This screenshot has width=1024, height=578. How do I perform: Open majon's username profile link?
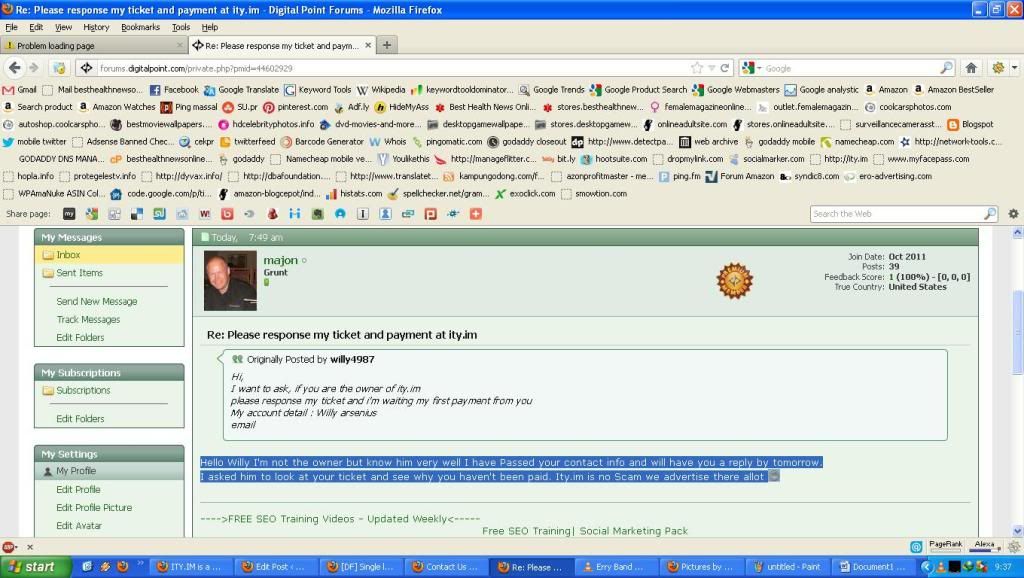281,260
